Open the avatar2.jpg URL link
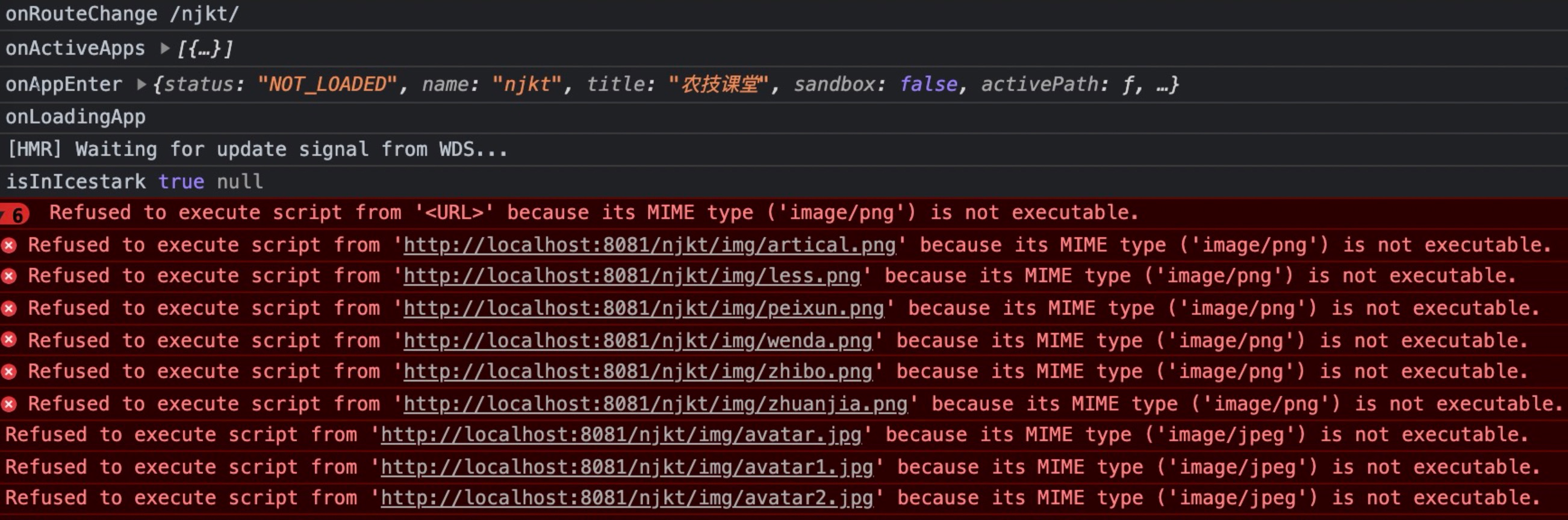 [627, 498]
